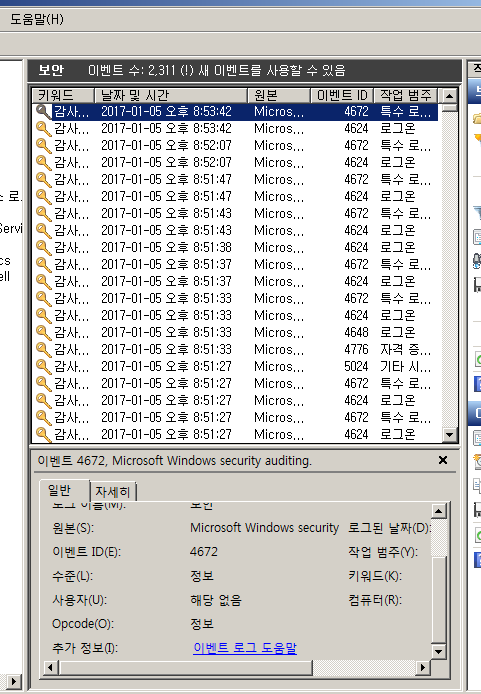Click key icon of 8:51:37 event 4672
This screenshot has height=694, width=481.
(x=43, y=264)
